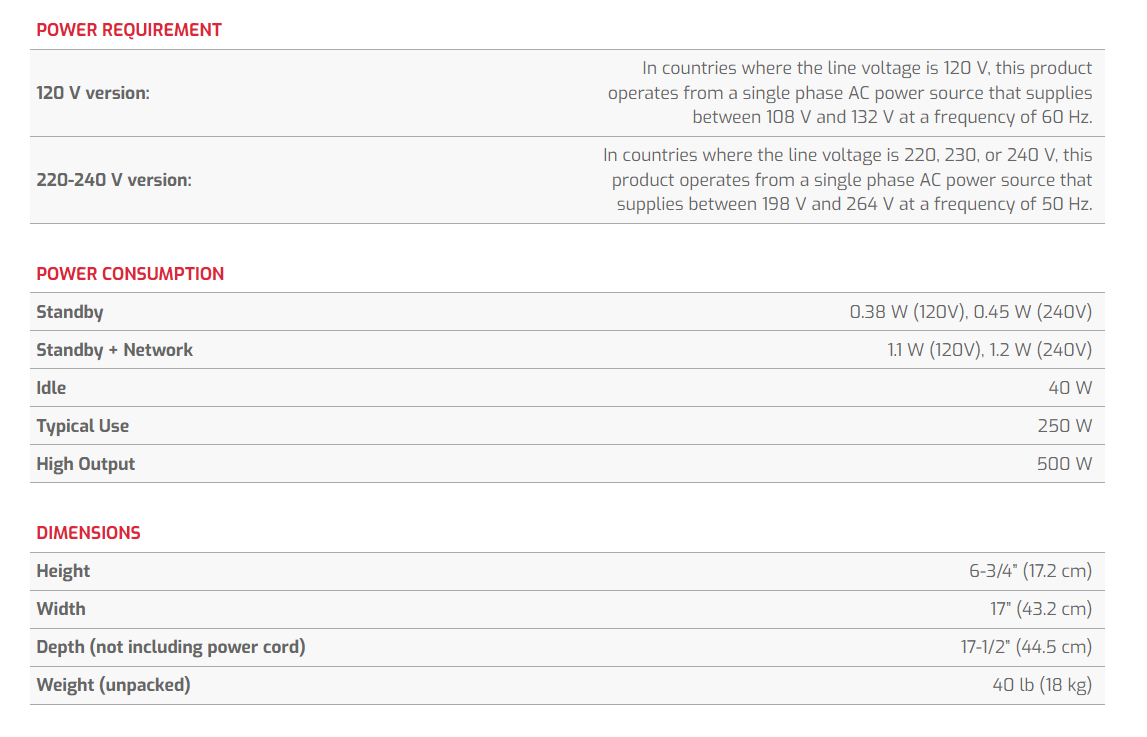The image size is (1147, 737).
Task: Click the POWER REQUIREMENT section heading
Action: 129,30
